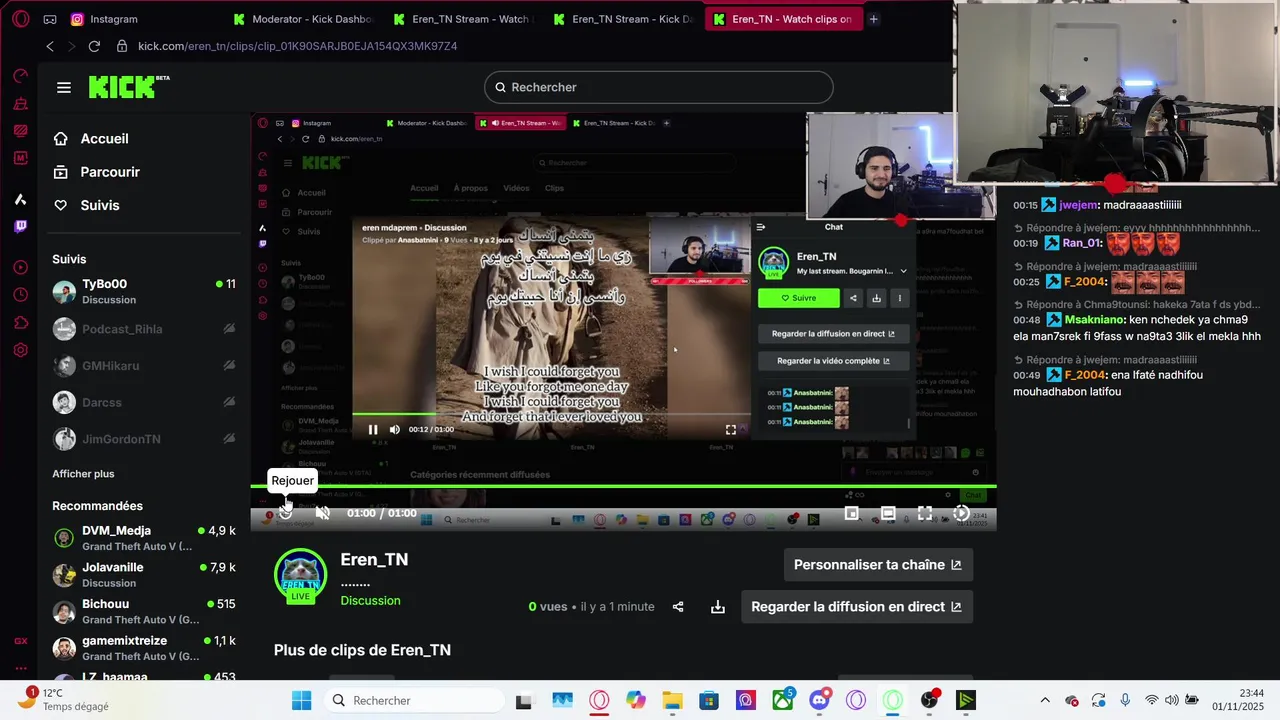Open Opera sidebar player icon
1280x720 pixels.
(20, 267)
